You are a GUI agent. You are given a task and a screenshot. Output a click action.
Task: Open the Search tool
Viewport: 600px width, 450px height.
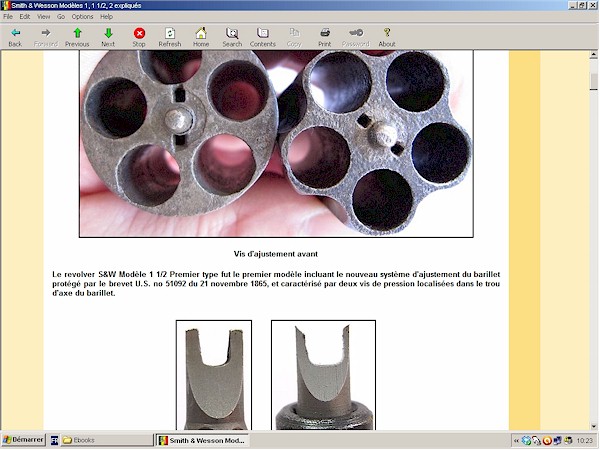[232, 33]
